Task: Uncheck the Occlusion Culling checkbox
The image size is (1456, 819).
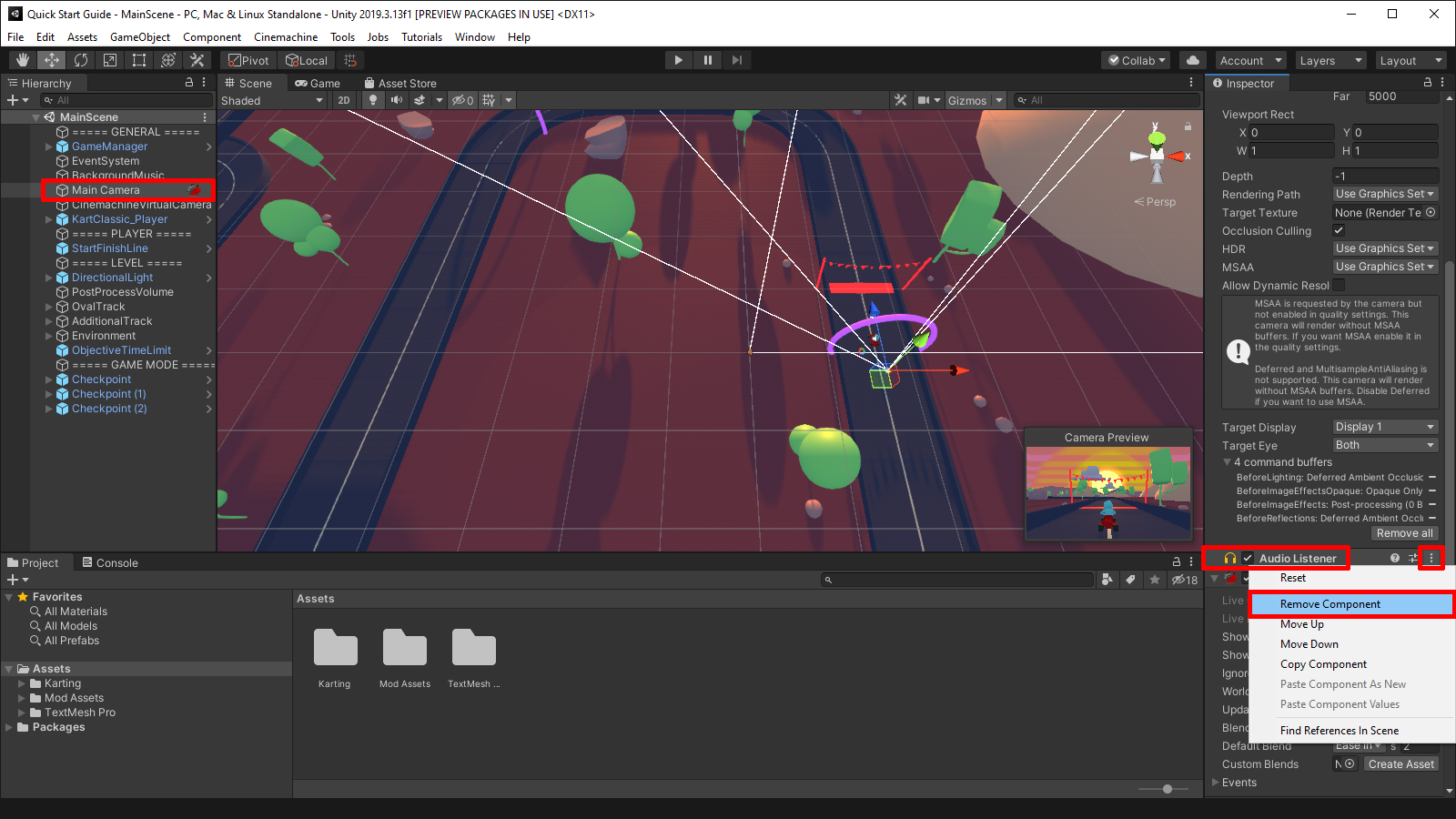Action: 1339,230
